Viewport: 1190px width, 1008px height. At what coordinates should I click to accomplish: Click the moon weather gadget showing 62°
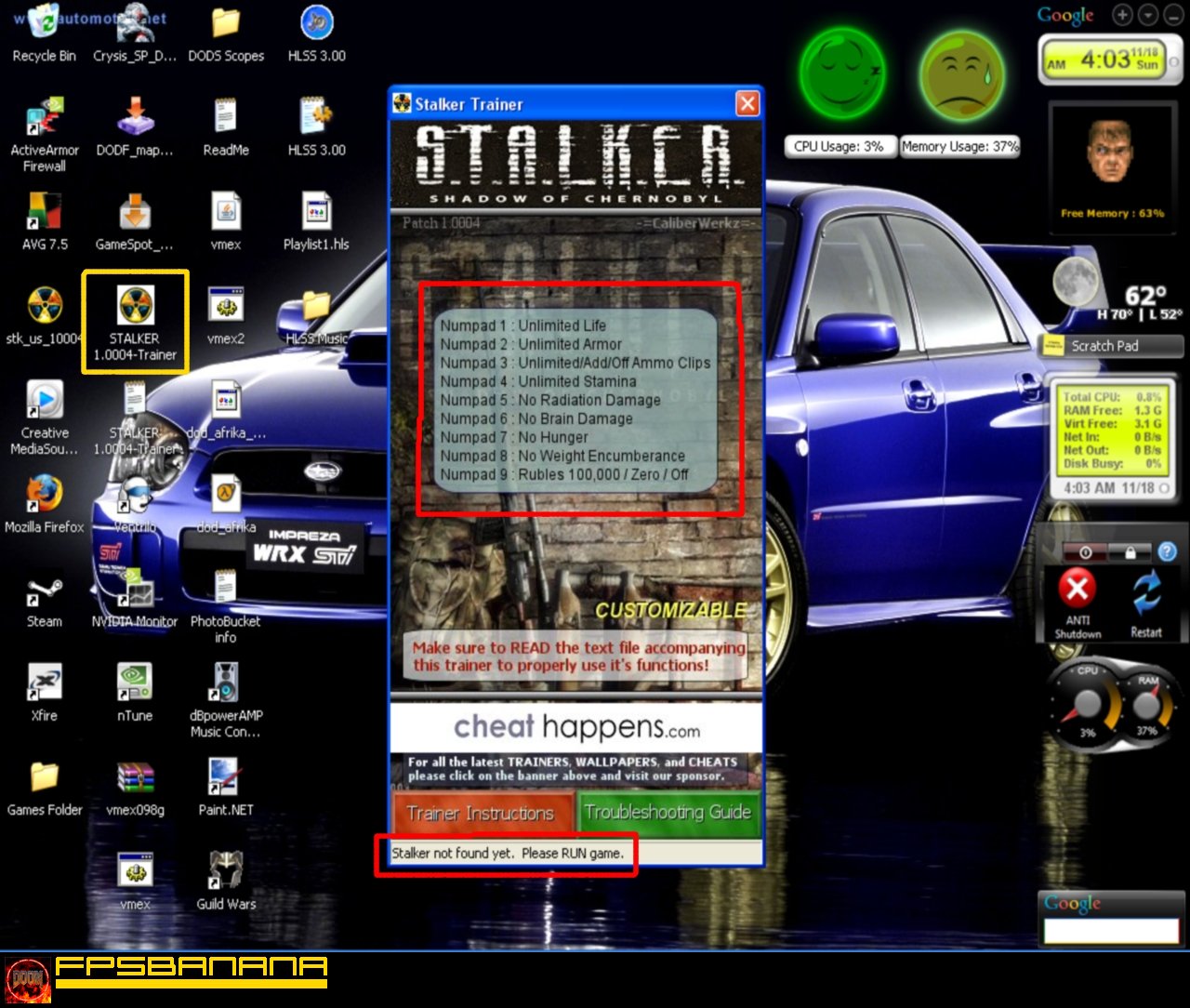[x=1116, y=290]
